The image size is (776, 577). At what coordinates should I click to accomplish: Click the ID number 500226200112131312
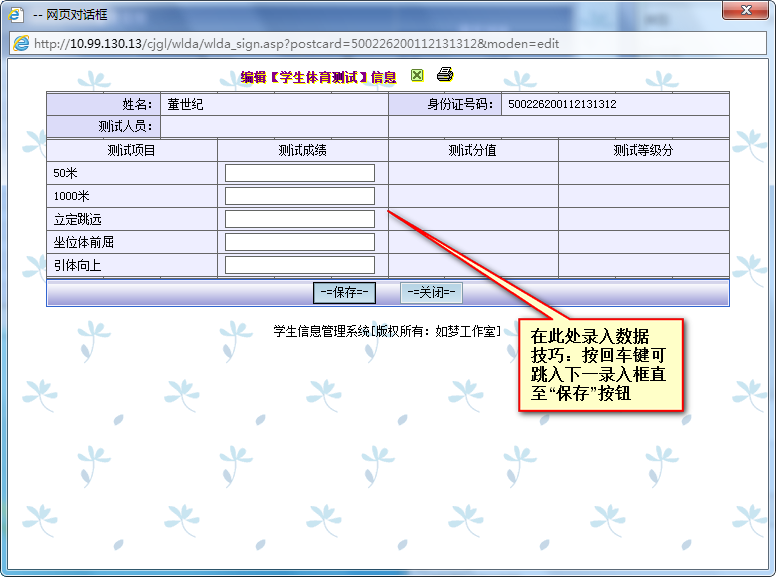pos(562,104)
